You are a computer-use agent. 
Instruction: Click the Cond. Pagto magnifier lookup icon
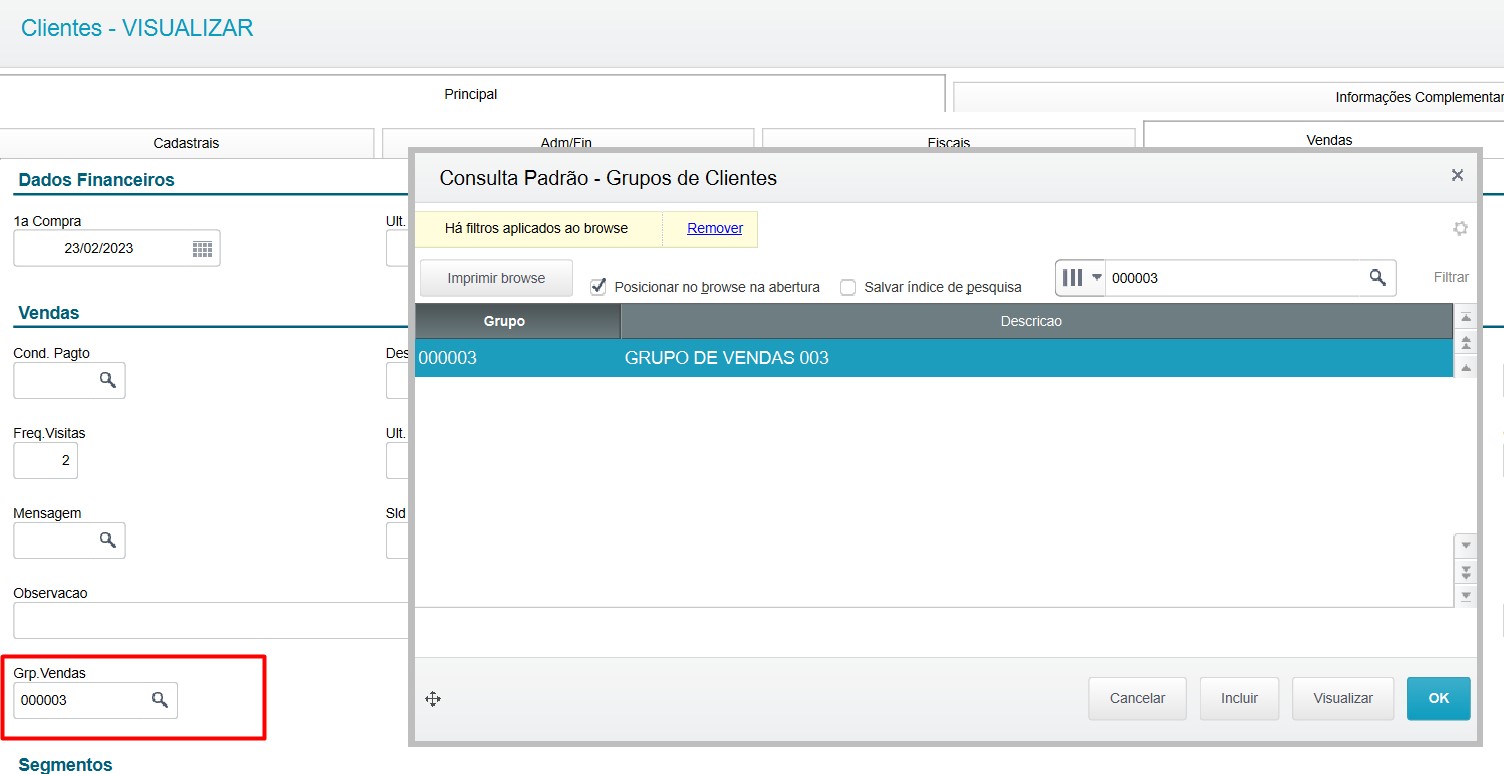108,380
